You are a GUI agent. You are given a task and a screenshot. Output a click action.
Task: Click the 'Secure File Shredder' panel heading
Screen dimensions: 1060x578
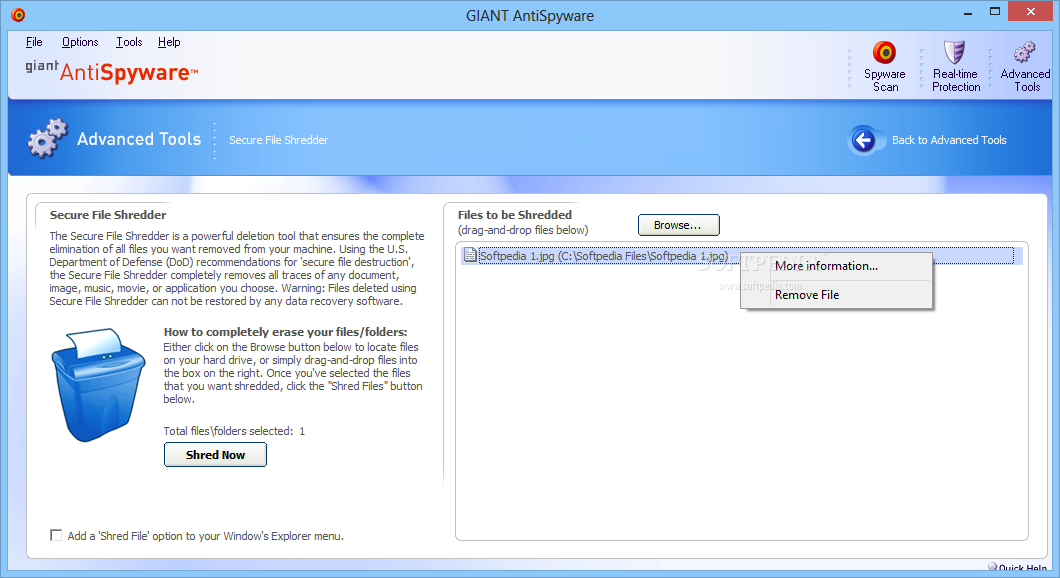click(x=107, y=215)
